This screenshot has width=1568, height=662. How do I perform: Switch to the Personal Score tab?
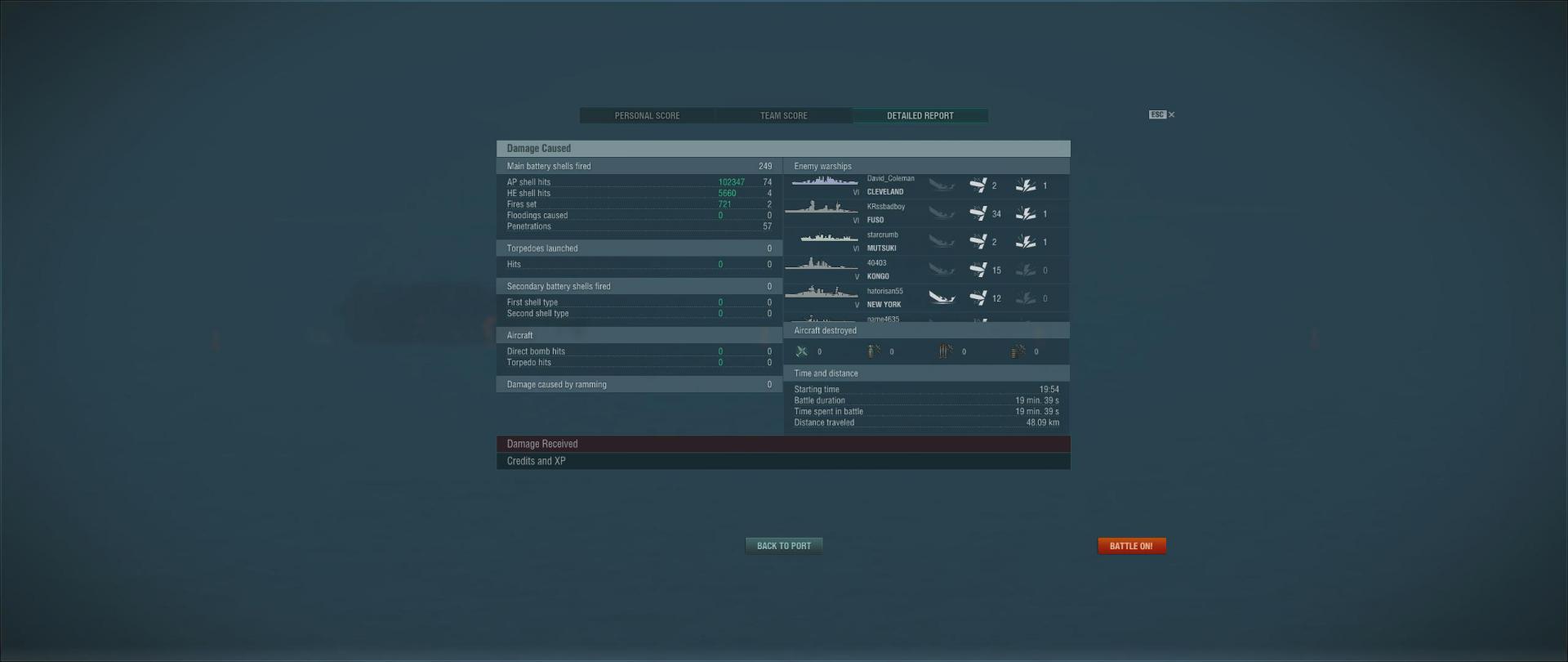coord(647,116)
